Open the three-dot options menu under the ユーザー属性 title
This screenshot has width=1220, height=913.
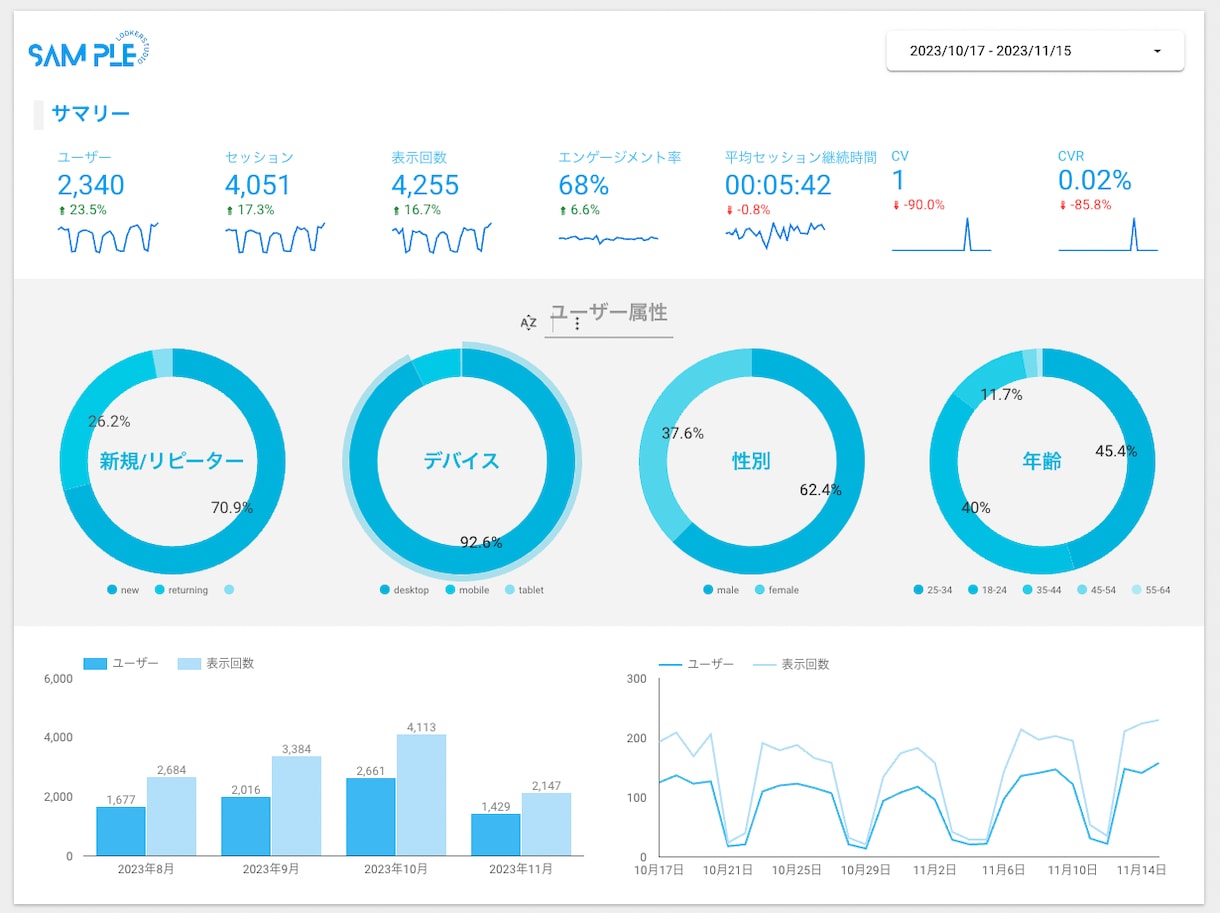pyautogui.click(x=577, y=323)
